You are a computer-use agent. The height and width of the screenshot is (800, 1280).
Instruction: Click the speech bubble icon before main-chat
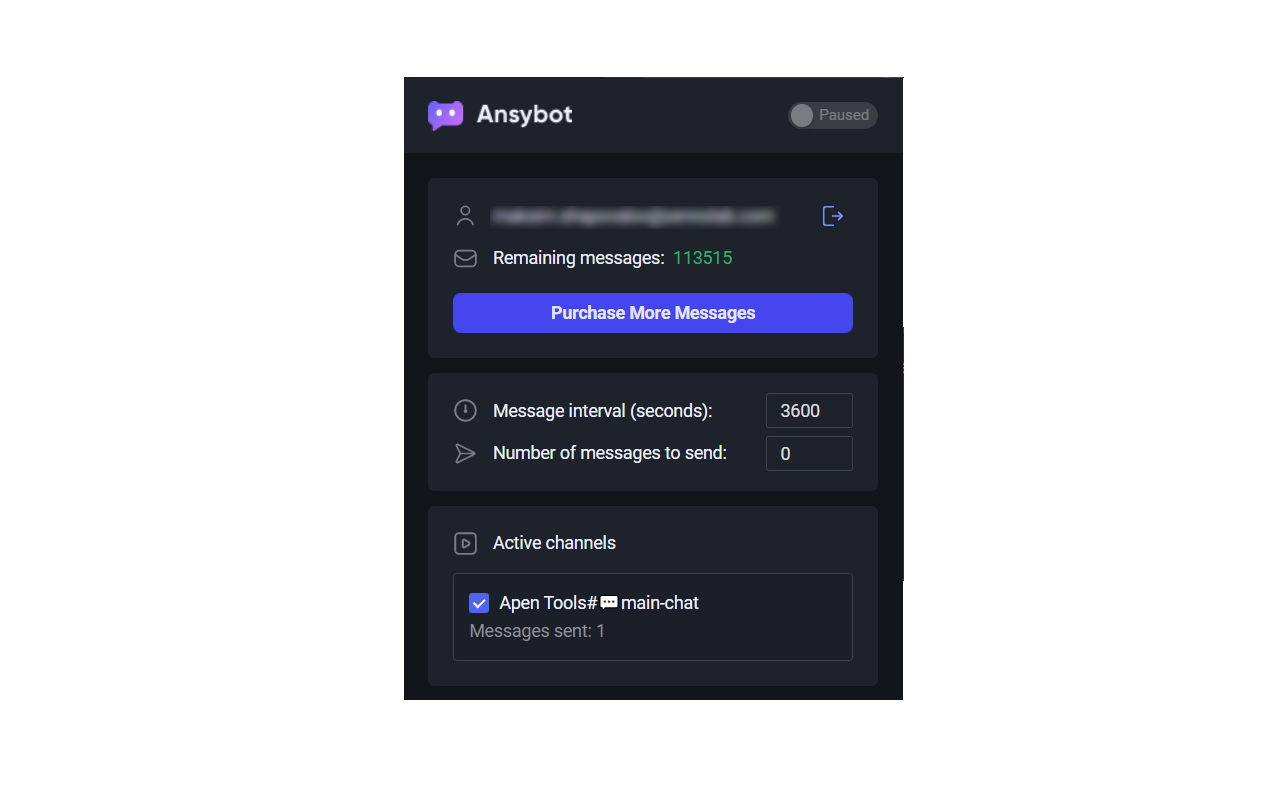tap(609, 603)
